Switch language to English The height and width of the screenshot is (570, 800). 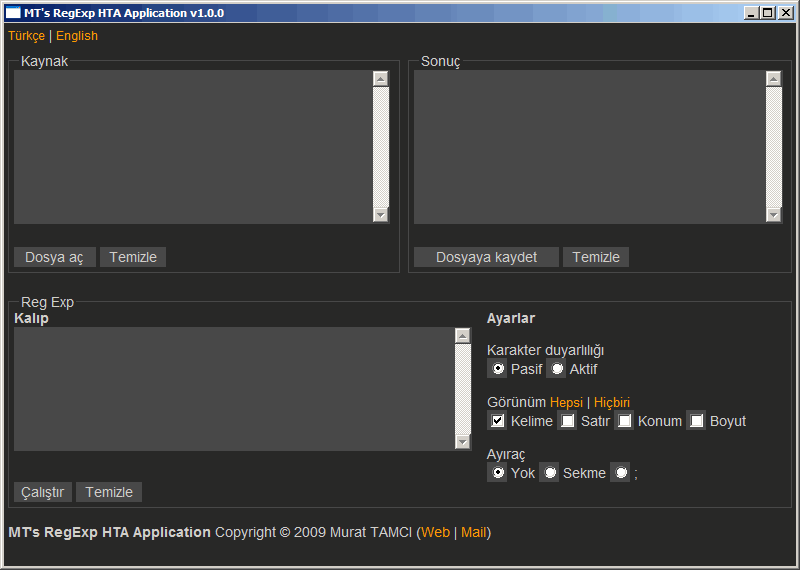(77, 36)
